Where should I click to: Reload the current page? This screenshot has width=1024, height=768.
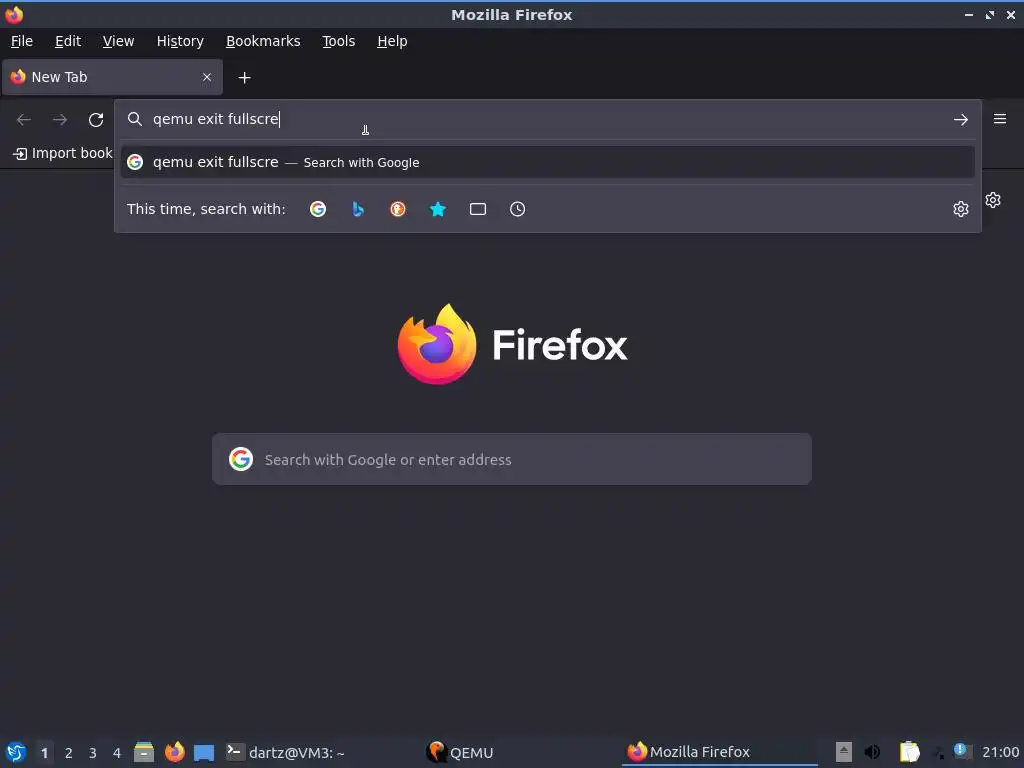pos(96,120)
